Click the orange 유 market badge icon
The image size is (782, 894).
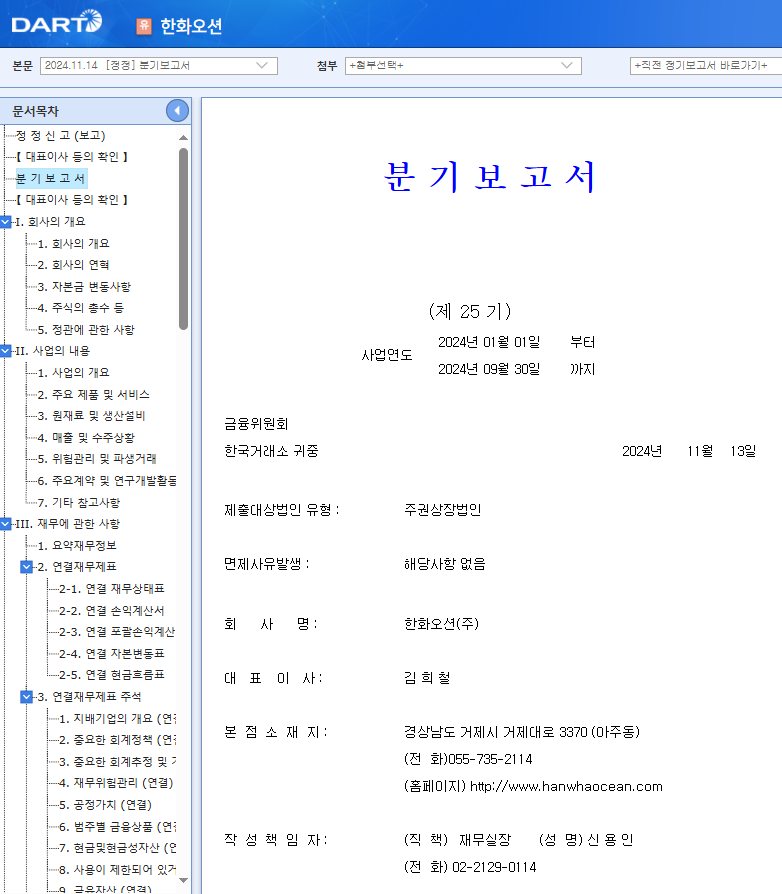144,26
